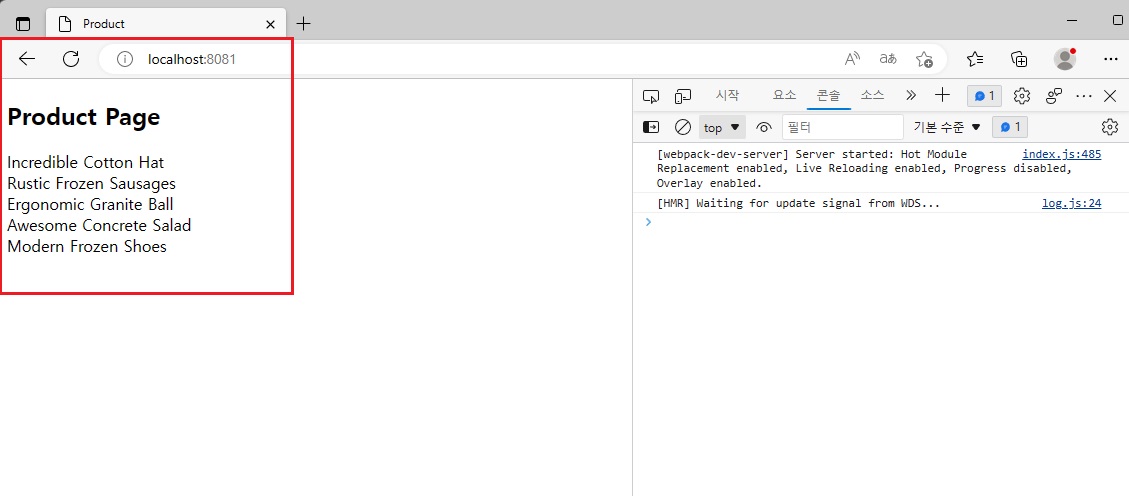The image size is (1129, 496).
Task: Switch to the 시작 DevTools tab
Action: [x=727, y=95]
